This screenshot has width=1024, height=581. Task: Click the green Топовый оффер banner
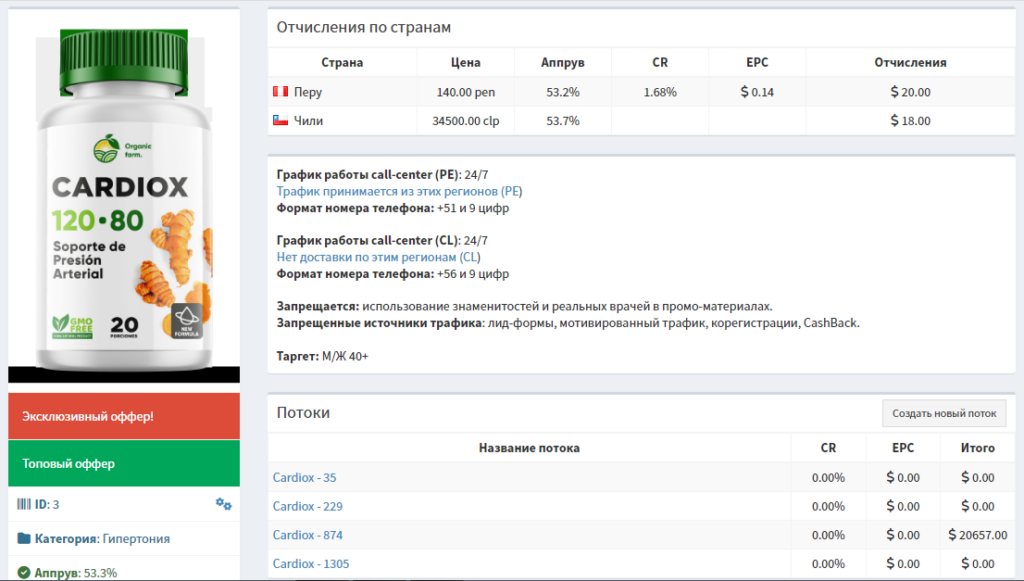124,464
